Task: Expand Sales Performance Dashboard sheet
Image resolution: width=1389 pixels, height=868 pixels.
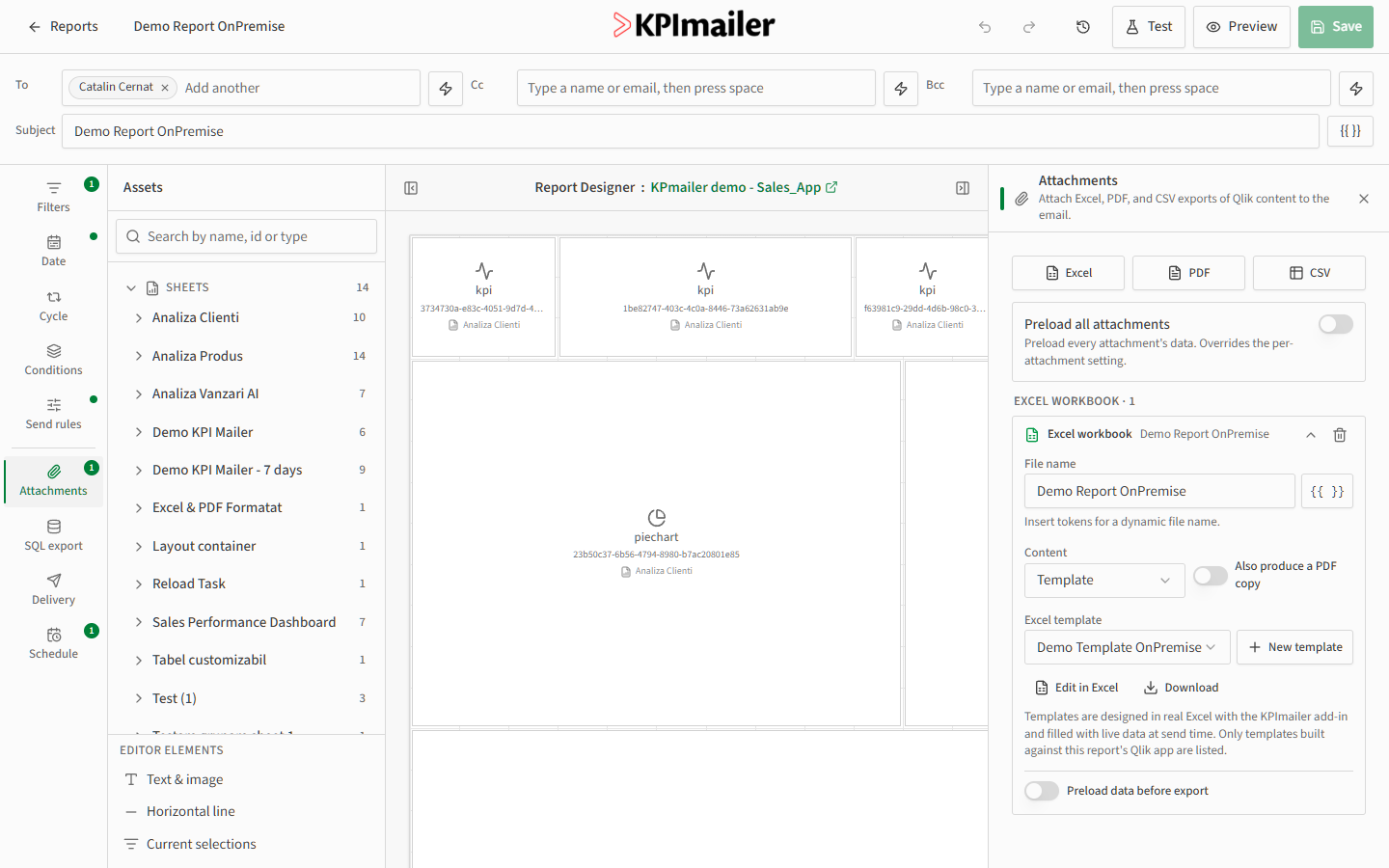Action: click(x=139, y=622)
